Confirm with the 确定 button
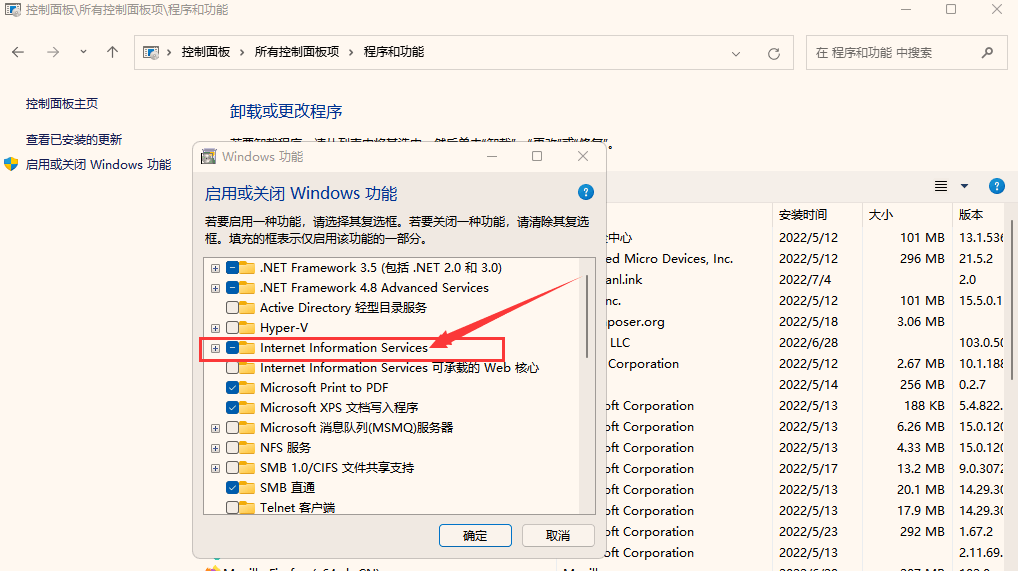This screenshot has height=571, width=1018. 475,536
